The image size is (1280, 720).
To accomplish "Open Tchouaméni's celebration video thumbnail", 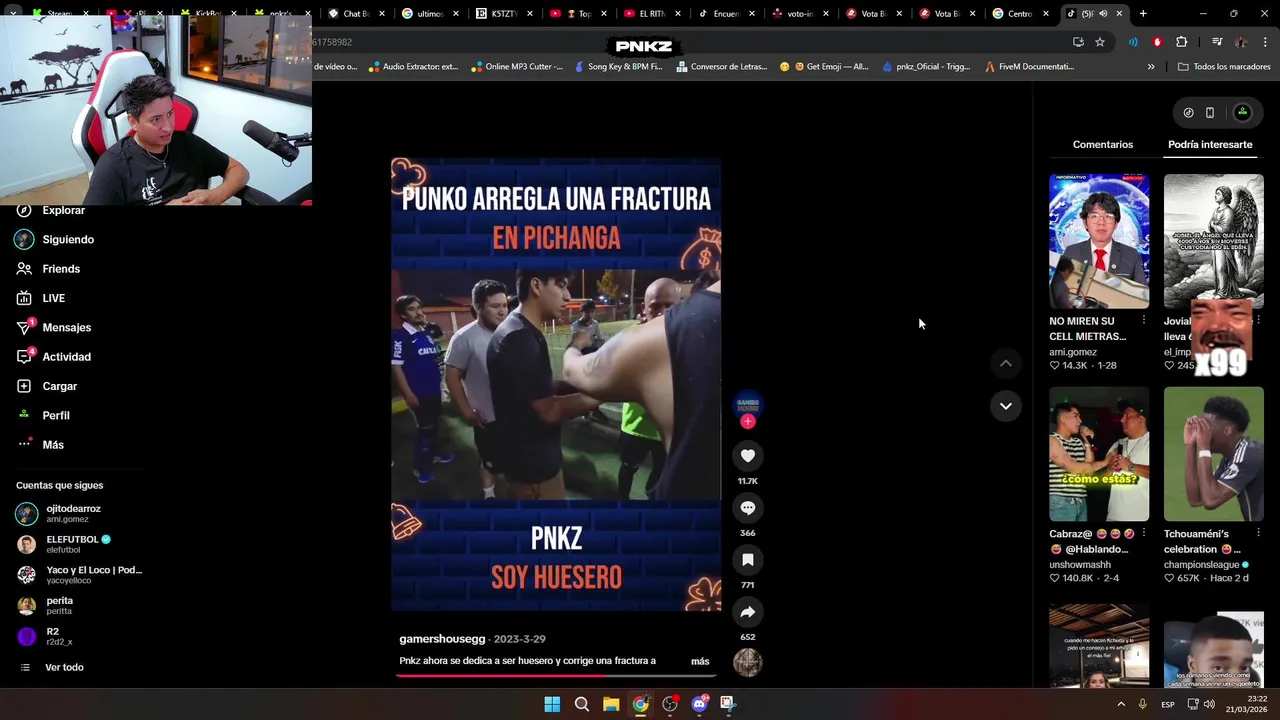I will [x=1214, y=454].
